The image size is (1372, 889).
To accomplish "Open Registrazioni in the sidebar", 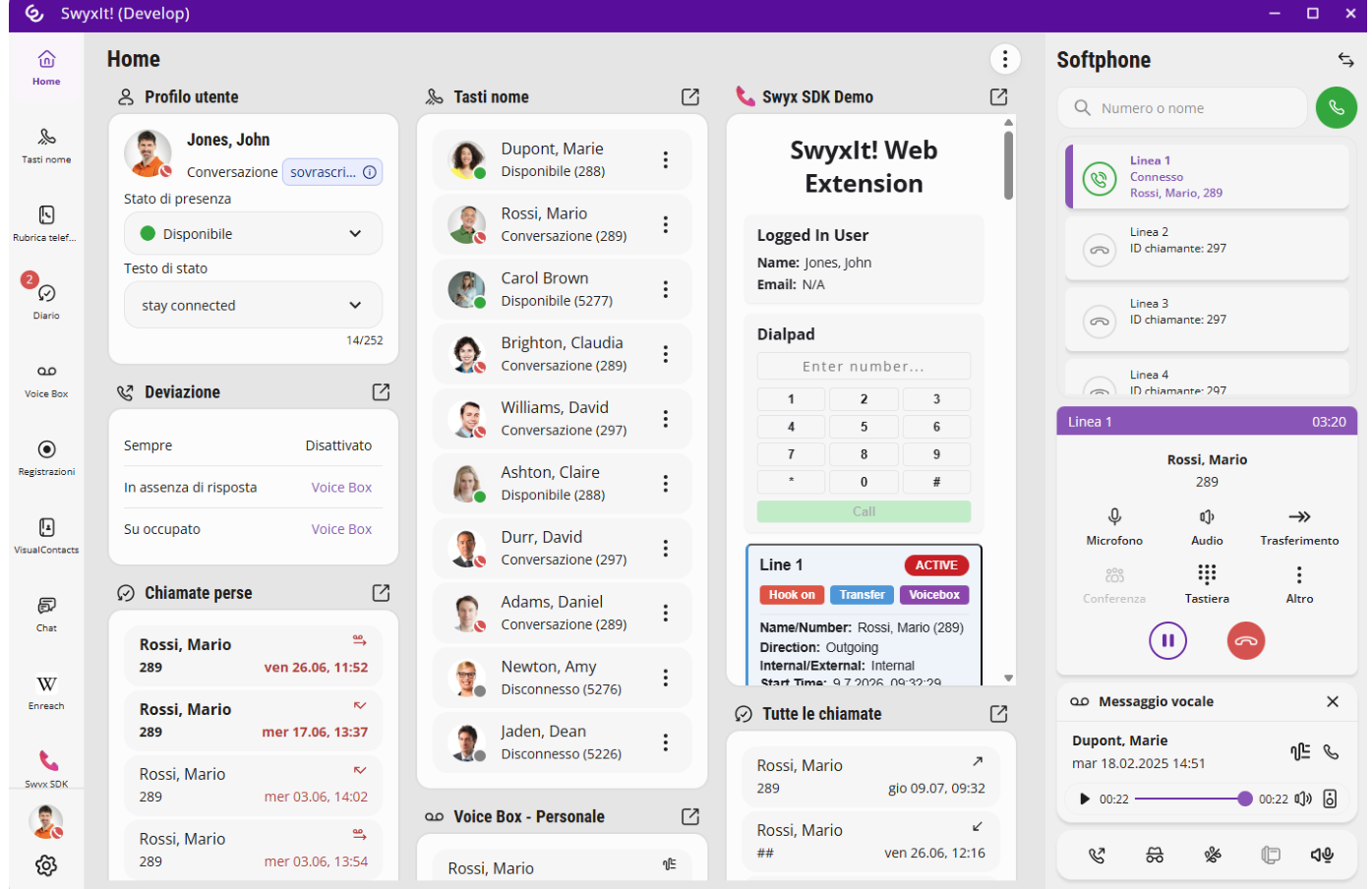I will pyautogui.click(x=46, y=457).
